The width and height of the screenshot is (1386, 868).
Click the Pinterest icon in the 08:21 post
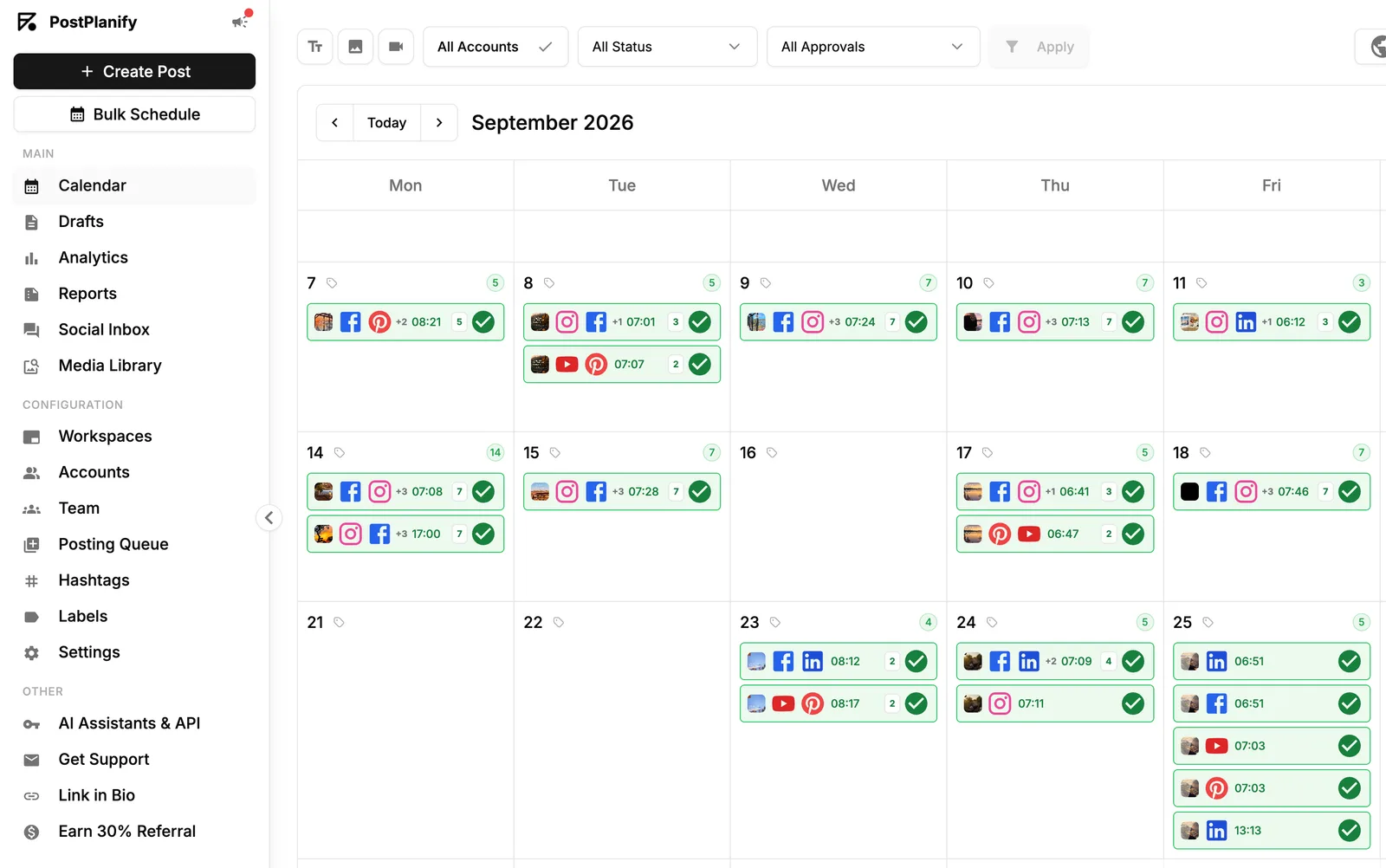(x=379, y=322)
